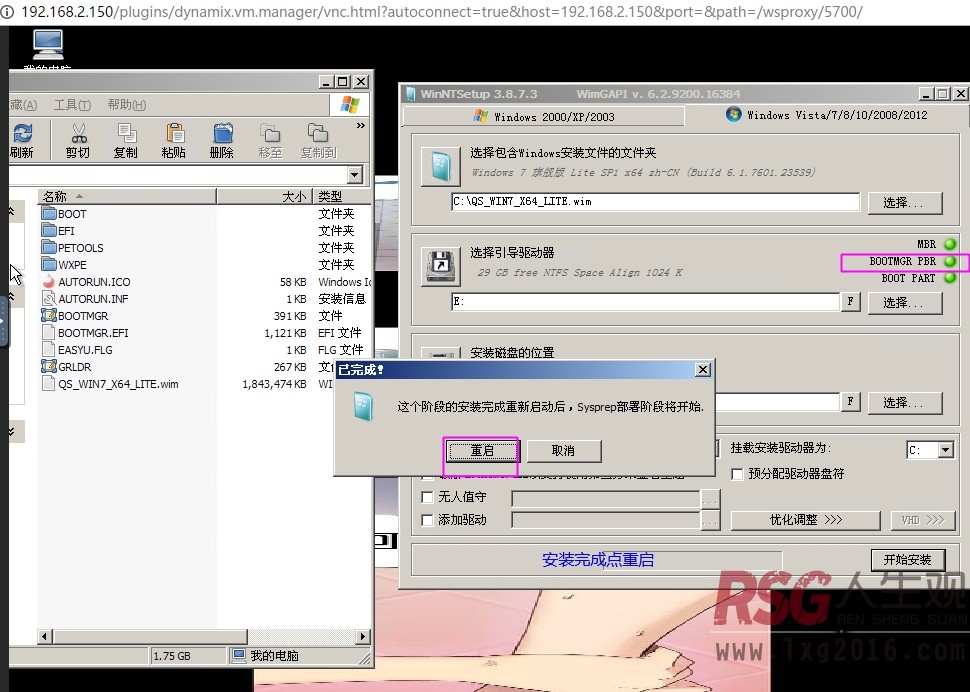Click the Refresh toolbar icon in file explorer

(x=22, y=140)
